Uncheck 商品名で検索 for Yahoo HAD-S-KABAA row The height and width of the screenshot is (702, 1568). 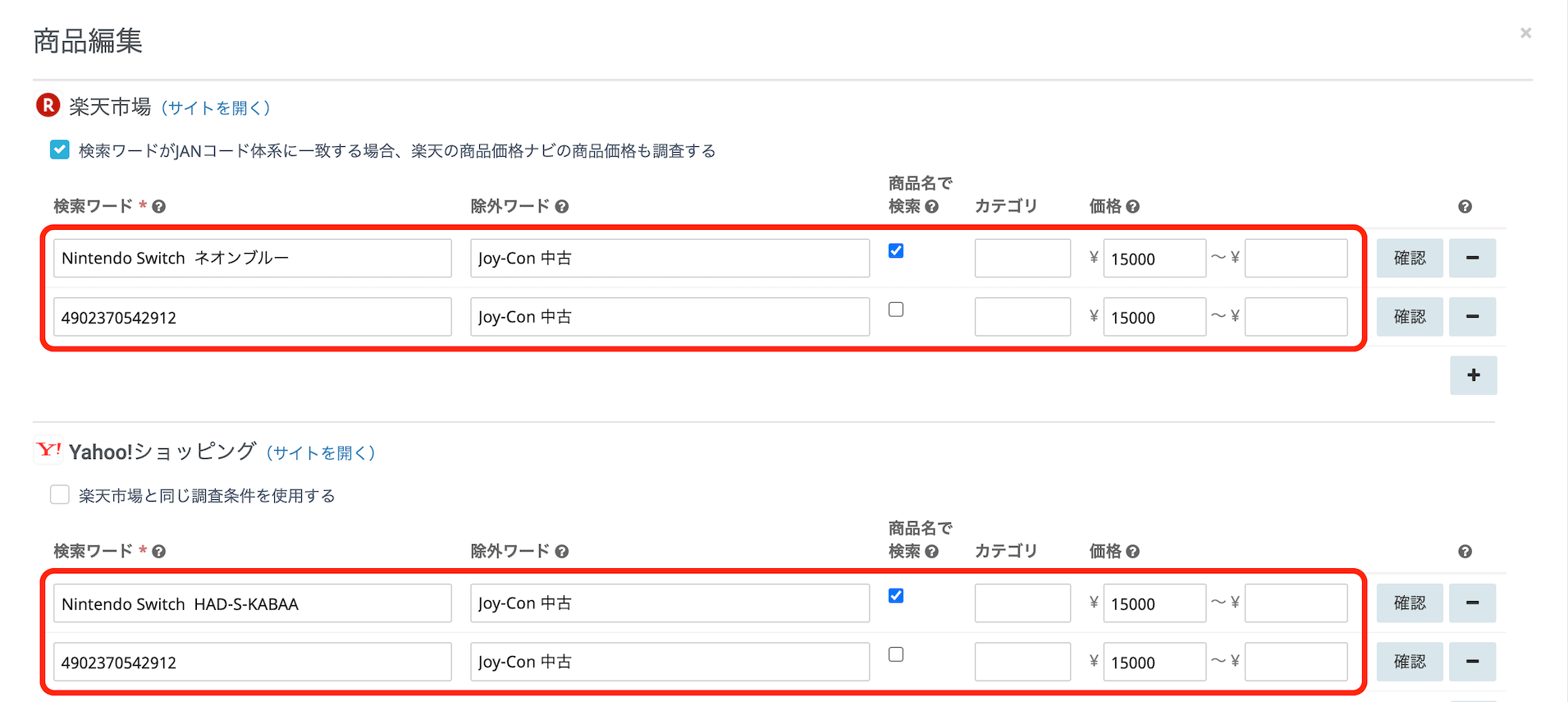click(x=896, y=595)
